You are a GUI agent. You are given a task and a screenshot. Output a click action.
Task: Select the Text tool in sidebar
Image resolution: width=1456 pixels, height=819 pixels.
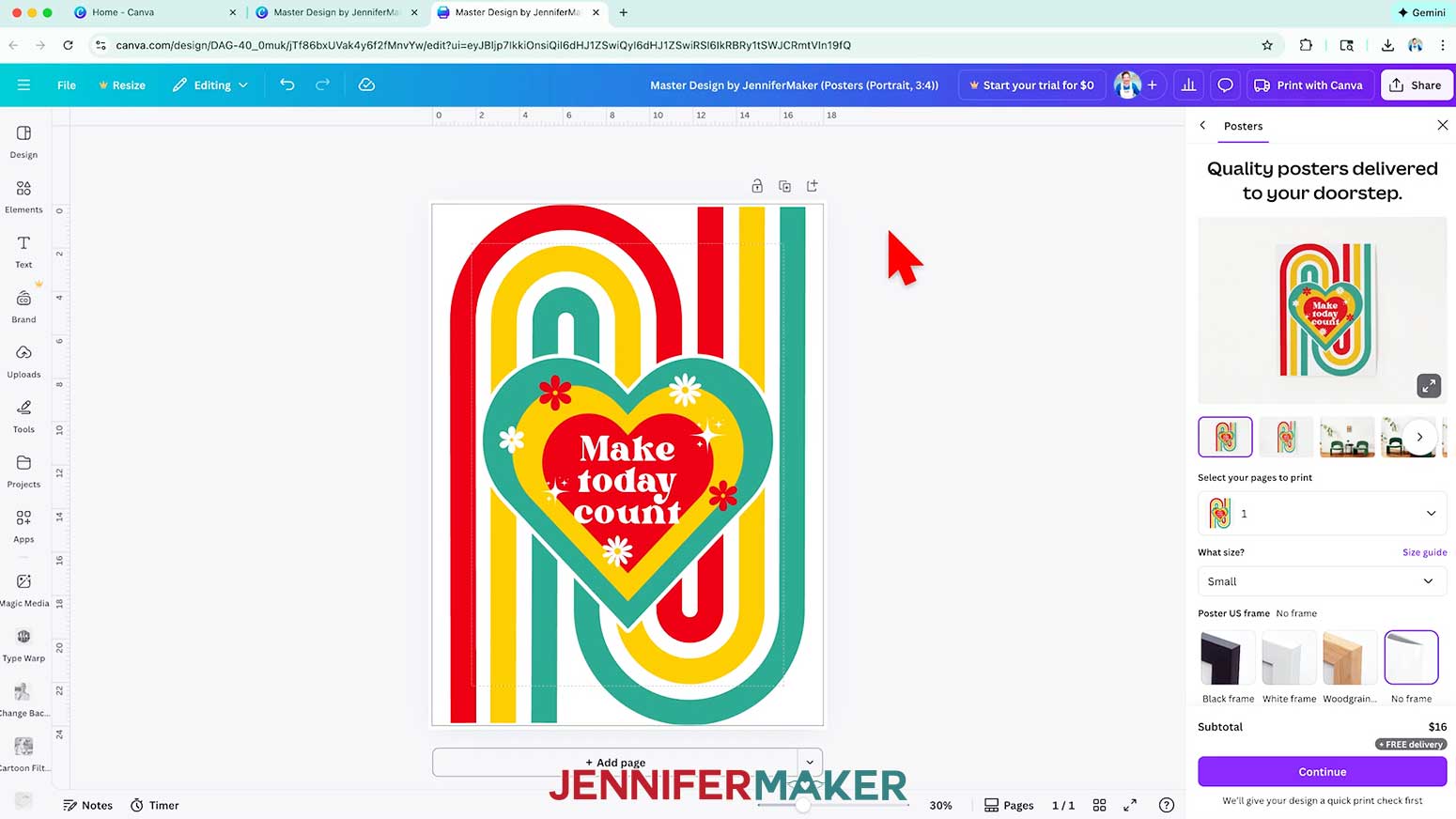click(x=23, y=252)
